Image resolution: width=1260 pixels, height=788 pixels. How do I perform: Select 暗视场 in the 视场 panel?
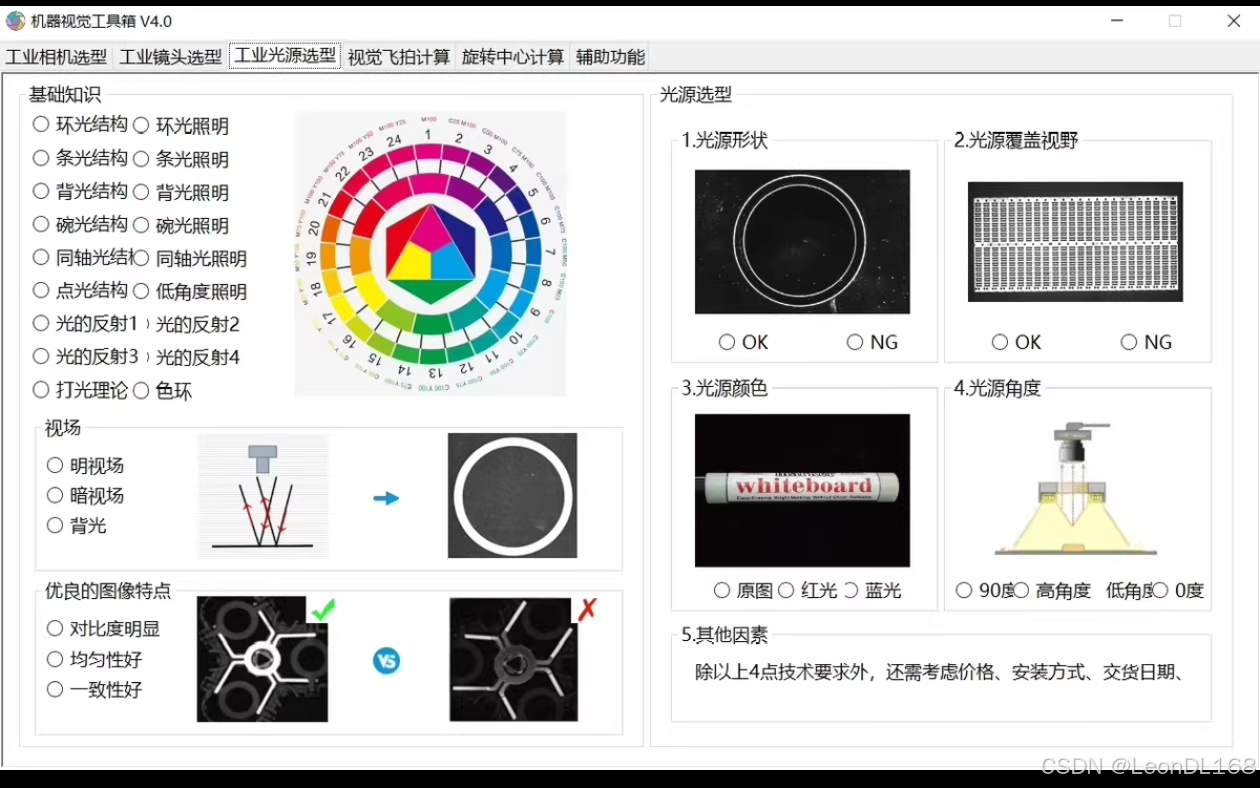tap(56, 494)
